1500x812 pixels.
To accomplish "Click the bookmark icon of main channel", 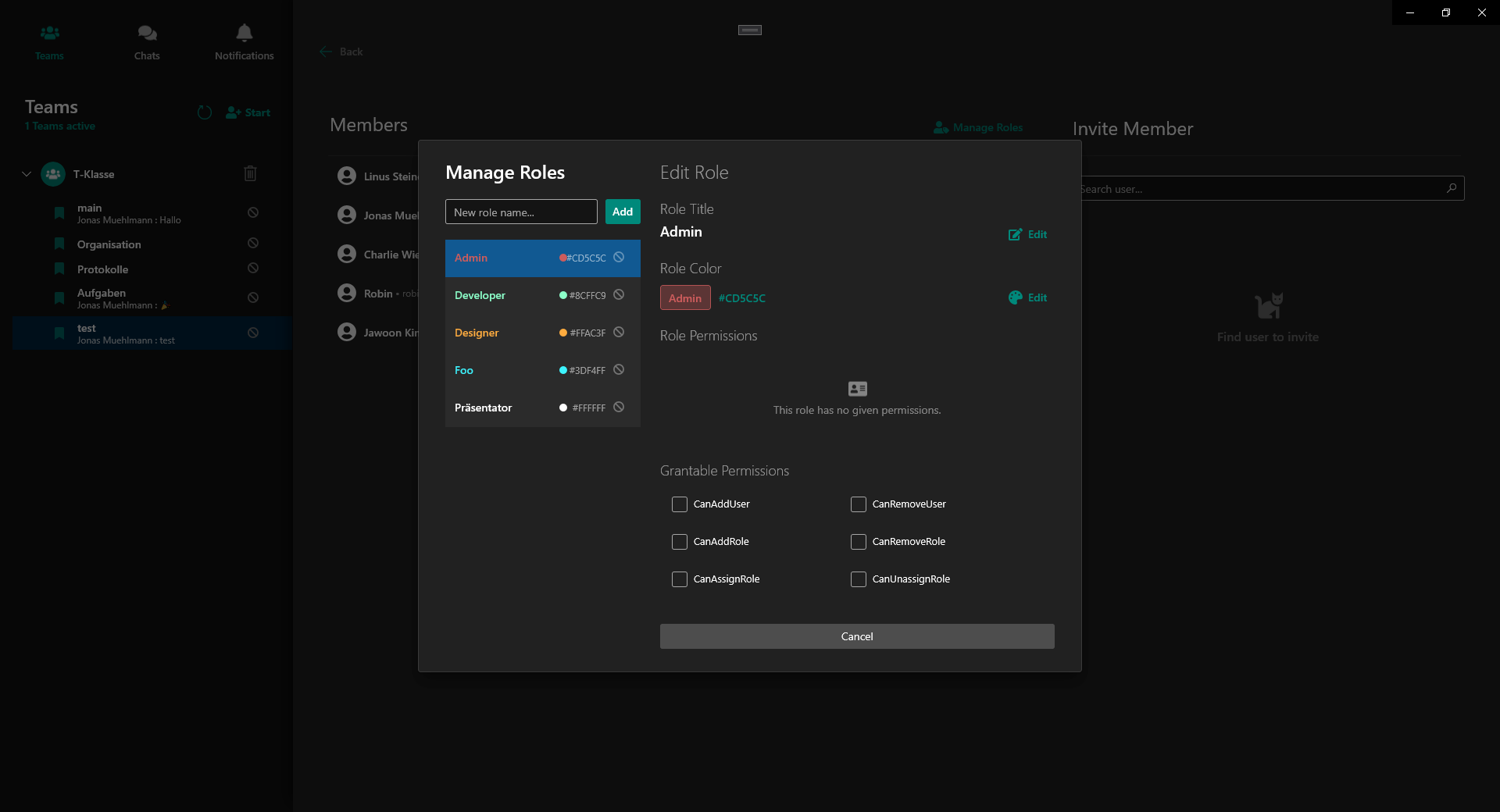I will click(59, 213).
